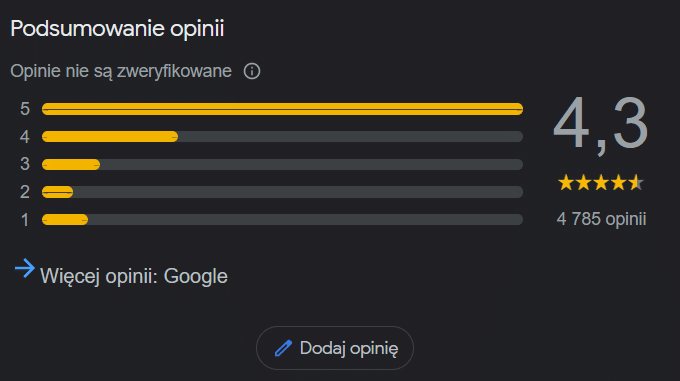Screen dimensions: 680x381
Task: Click the info icon beside unverified reviews notice
Action: pos(252,71)
